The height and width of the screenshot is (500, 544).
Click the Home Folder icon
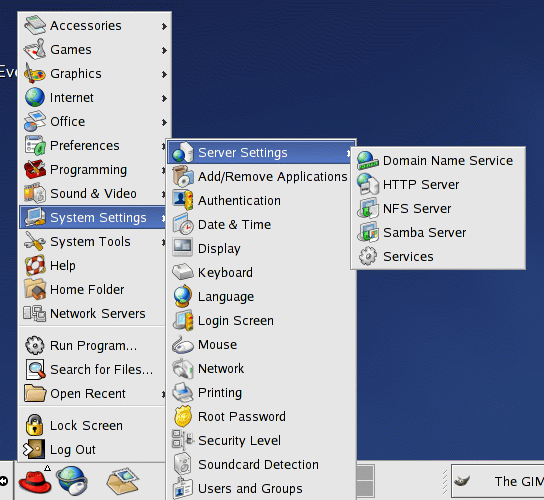35,289
